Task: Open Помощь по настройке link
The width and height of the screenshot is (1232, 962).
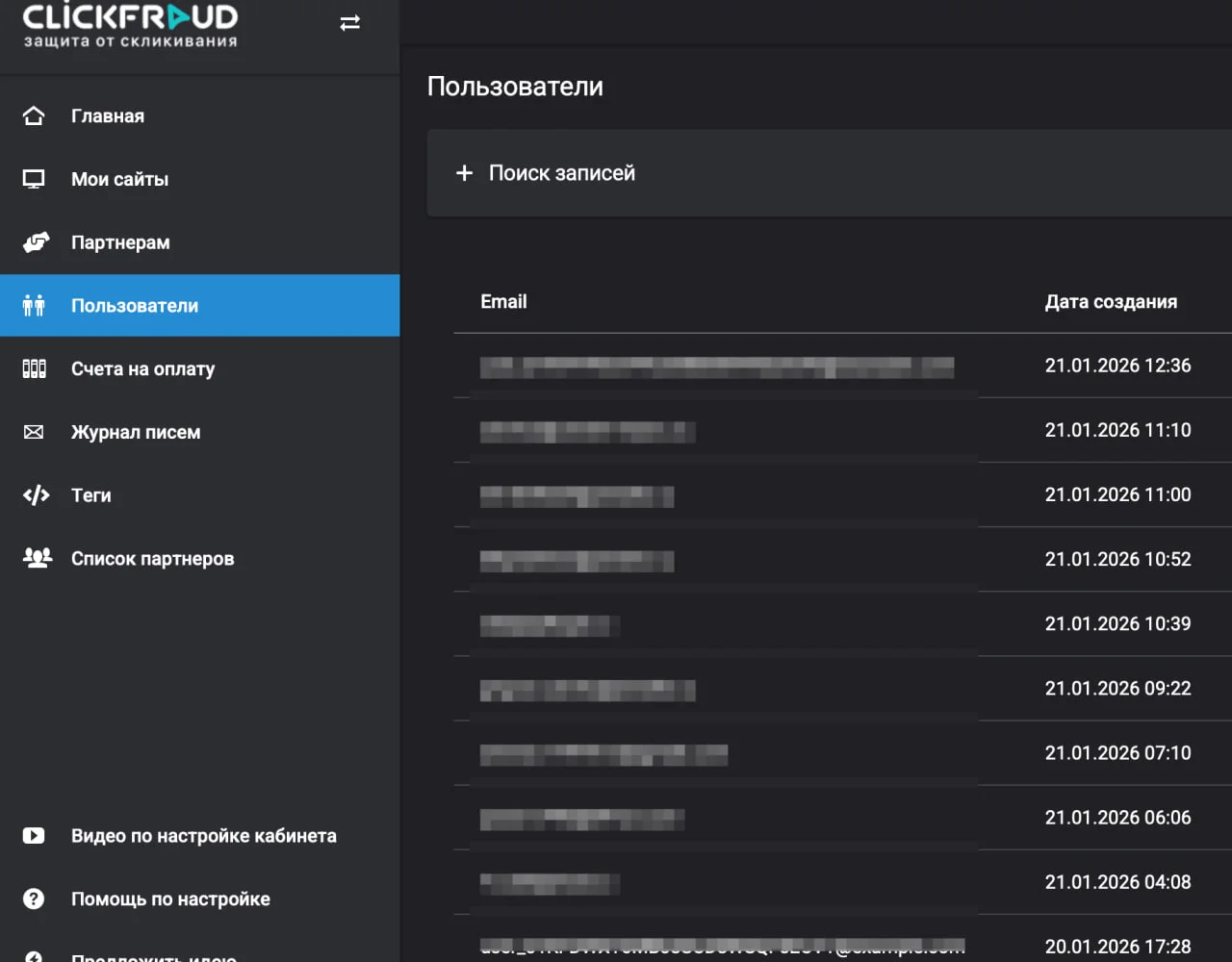Action: (x=170, y=899)
